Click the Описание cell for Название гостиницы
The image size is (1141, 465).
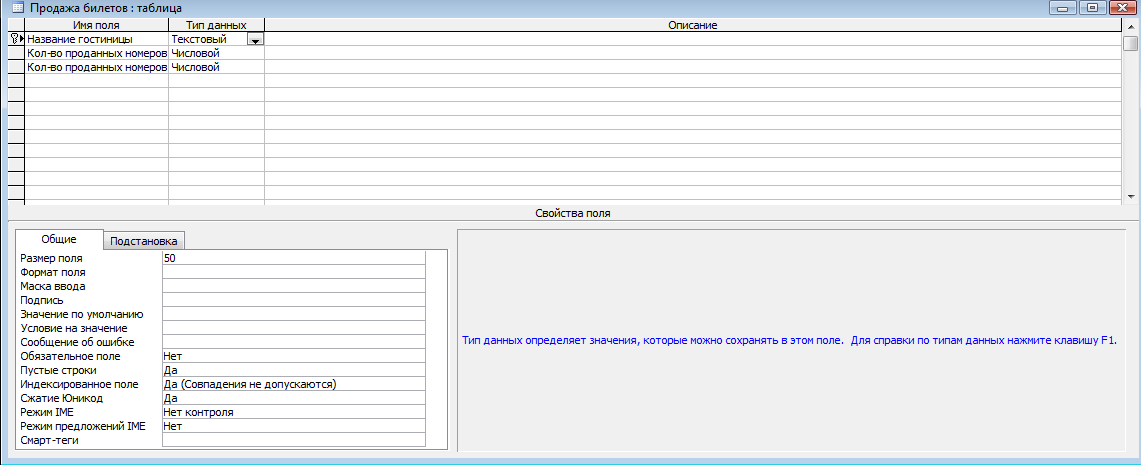tap(692, 39)
